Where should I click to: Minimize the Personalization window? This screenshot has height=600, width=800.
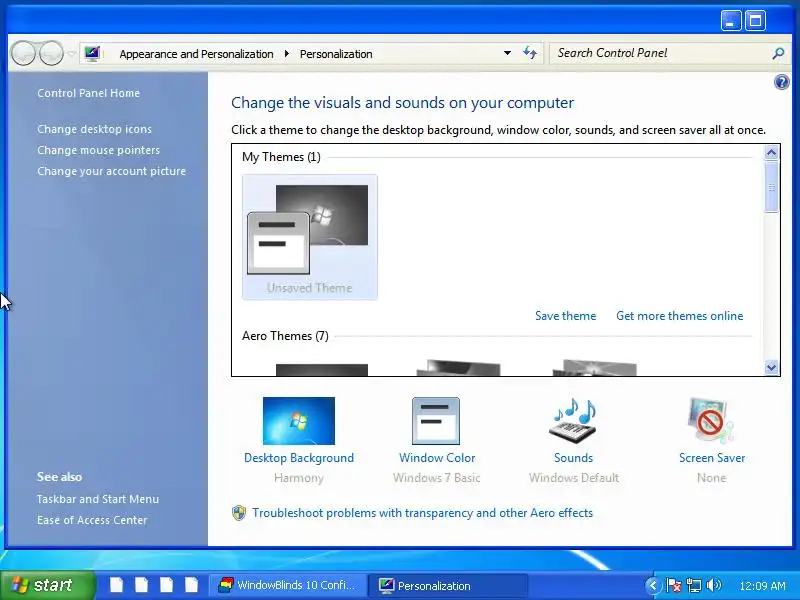[731, 21]
